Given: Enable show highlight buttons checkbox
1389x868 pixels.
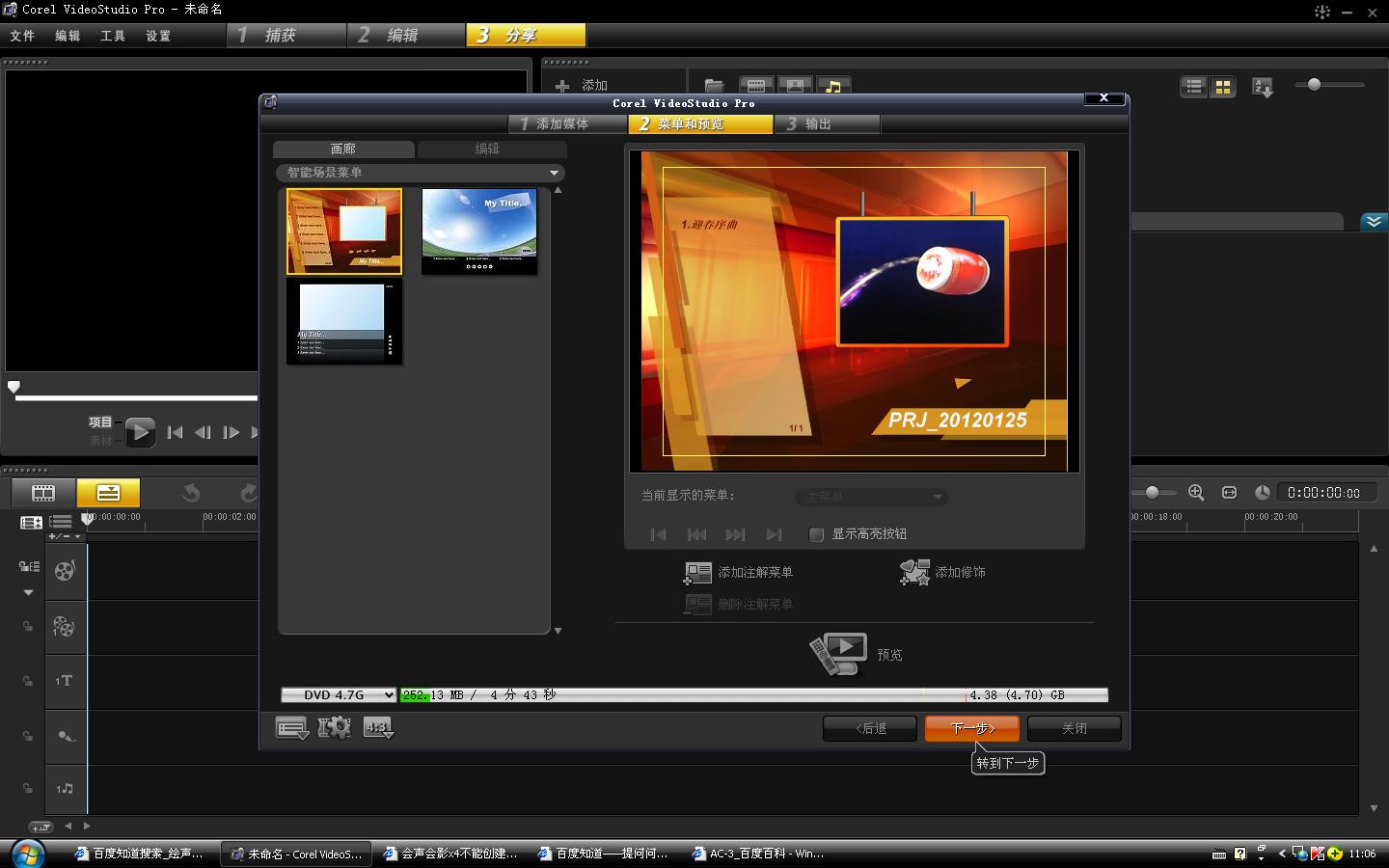Looking at the screenshot, I should [x=816, y=534].
